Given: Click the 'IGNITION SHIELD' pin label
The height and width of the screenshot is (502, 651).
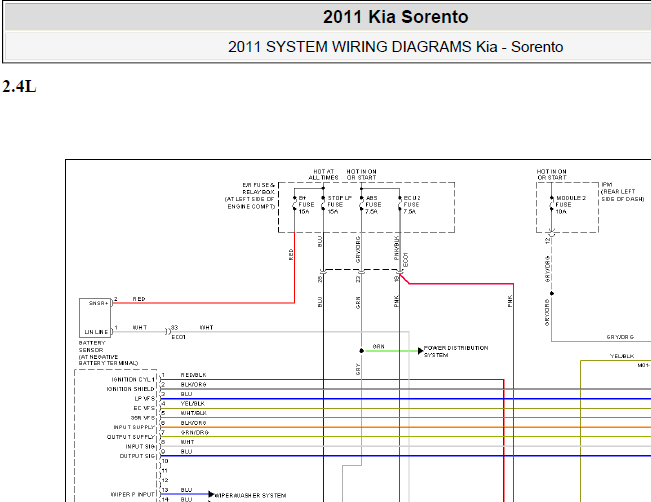Looking at the screenshot, I should coord(130,389).
